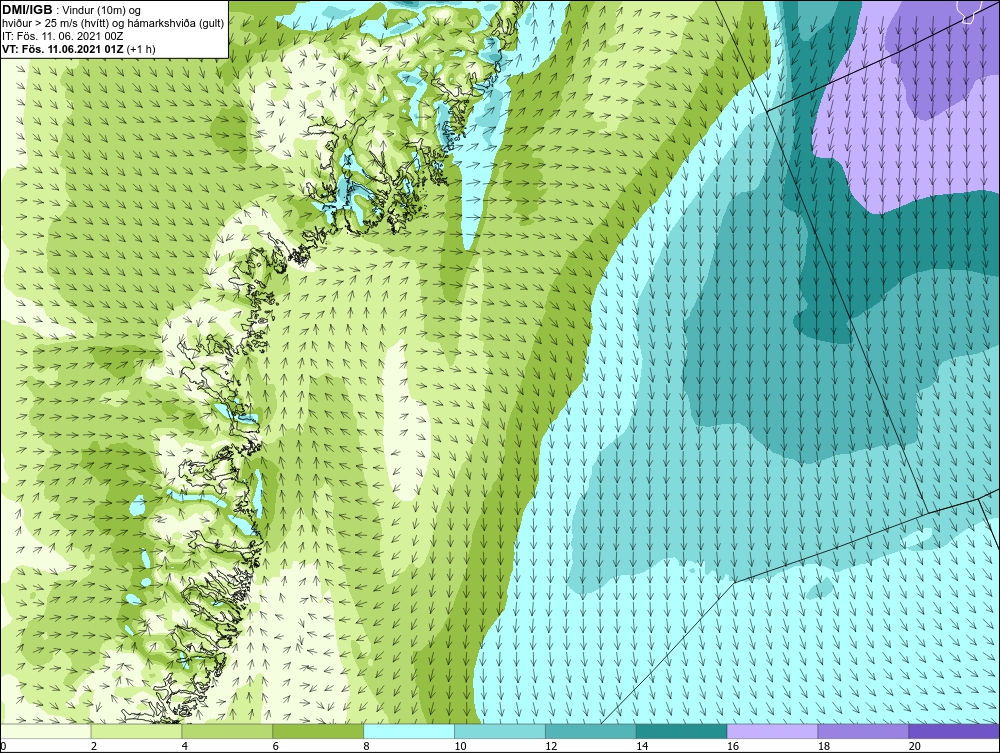This screenshot has width=1000, height=753.
Task: Click the 14–16 m/s dark teal swatch
Action: [682, 731]
